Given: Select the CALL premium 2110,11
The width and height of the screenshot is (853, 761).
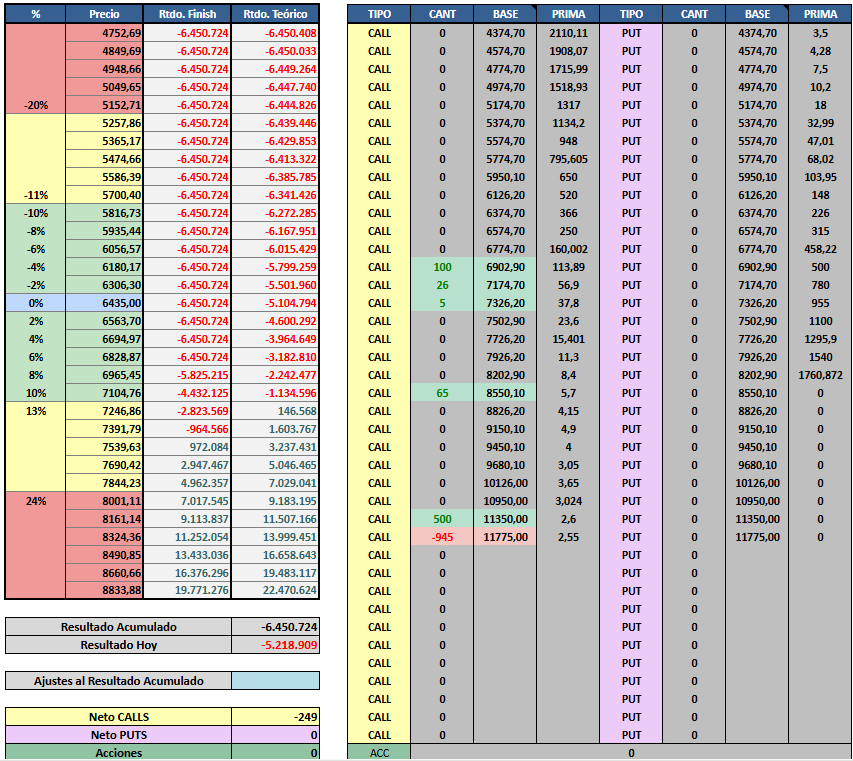Looking at the screenshot, I should [x=568, y=33].
